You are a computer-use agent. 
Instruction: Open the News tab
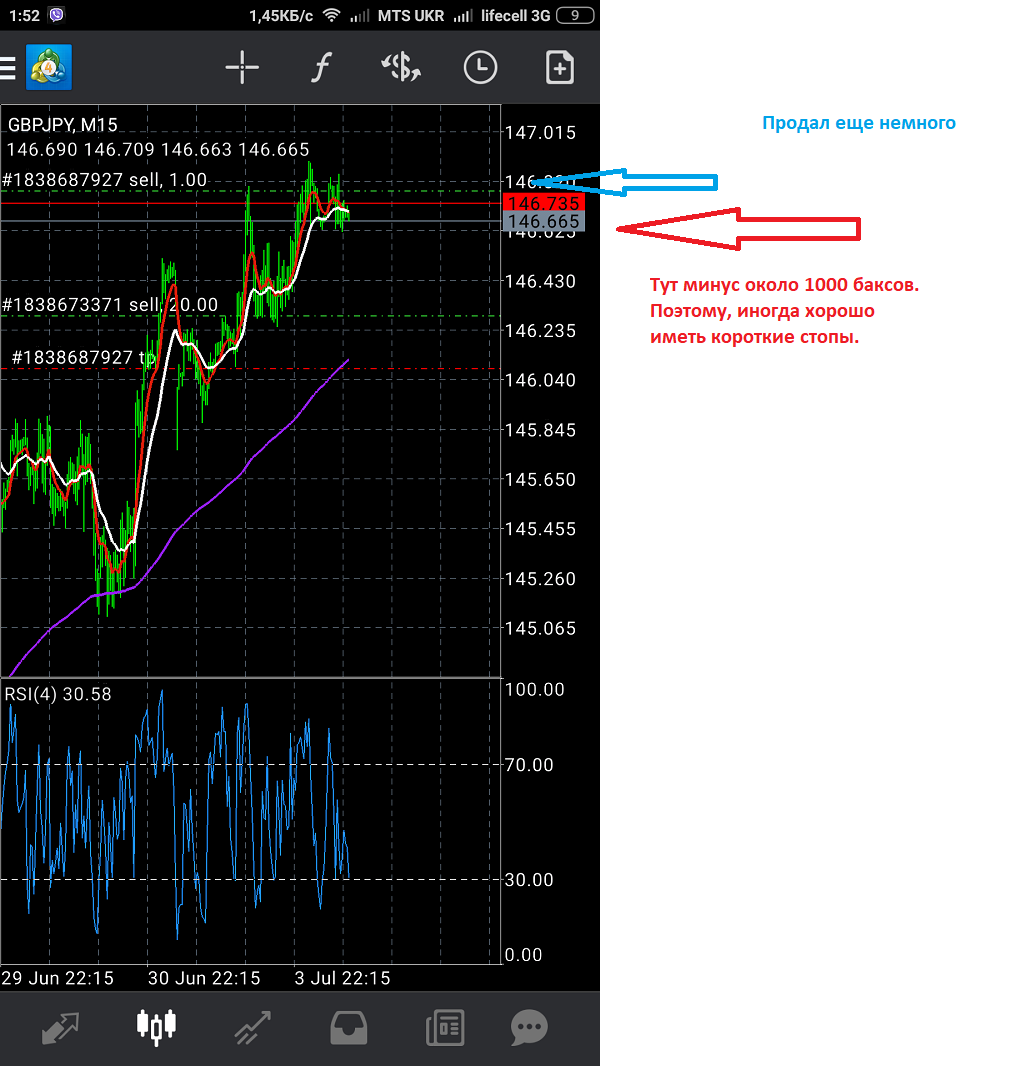coord(445,1027)
